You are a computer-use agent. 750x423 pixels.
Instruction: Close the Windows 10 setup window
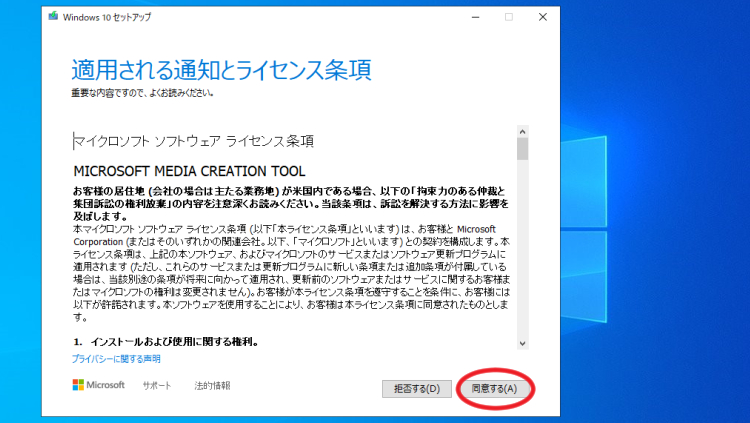pyautogui.click(x=542, y=17)
